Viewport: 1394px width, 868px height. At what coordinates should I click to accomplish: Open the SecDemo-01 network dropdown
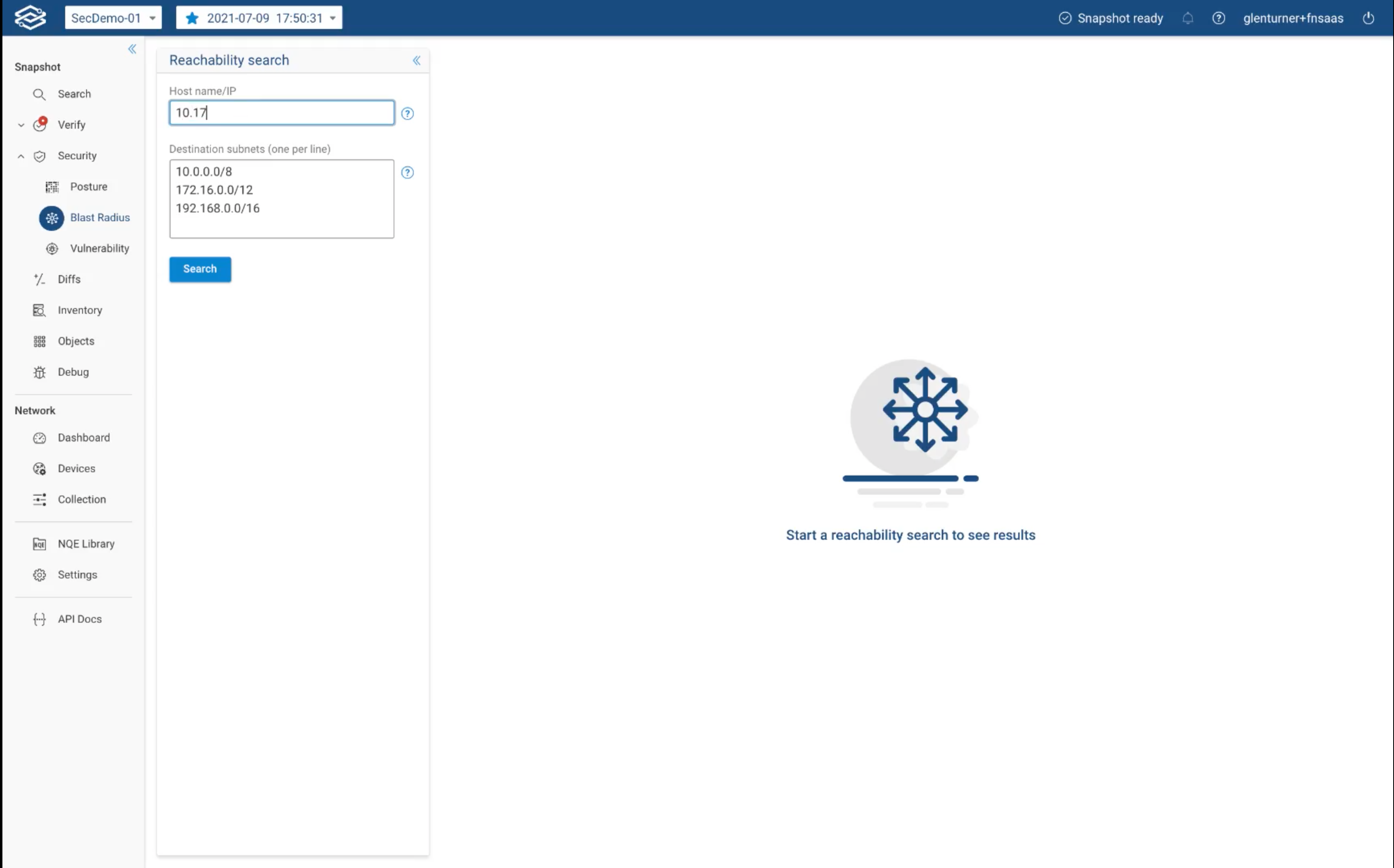tap(113, 18)
